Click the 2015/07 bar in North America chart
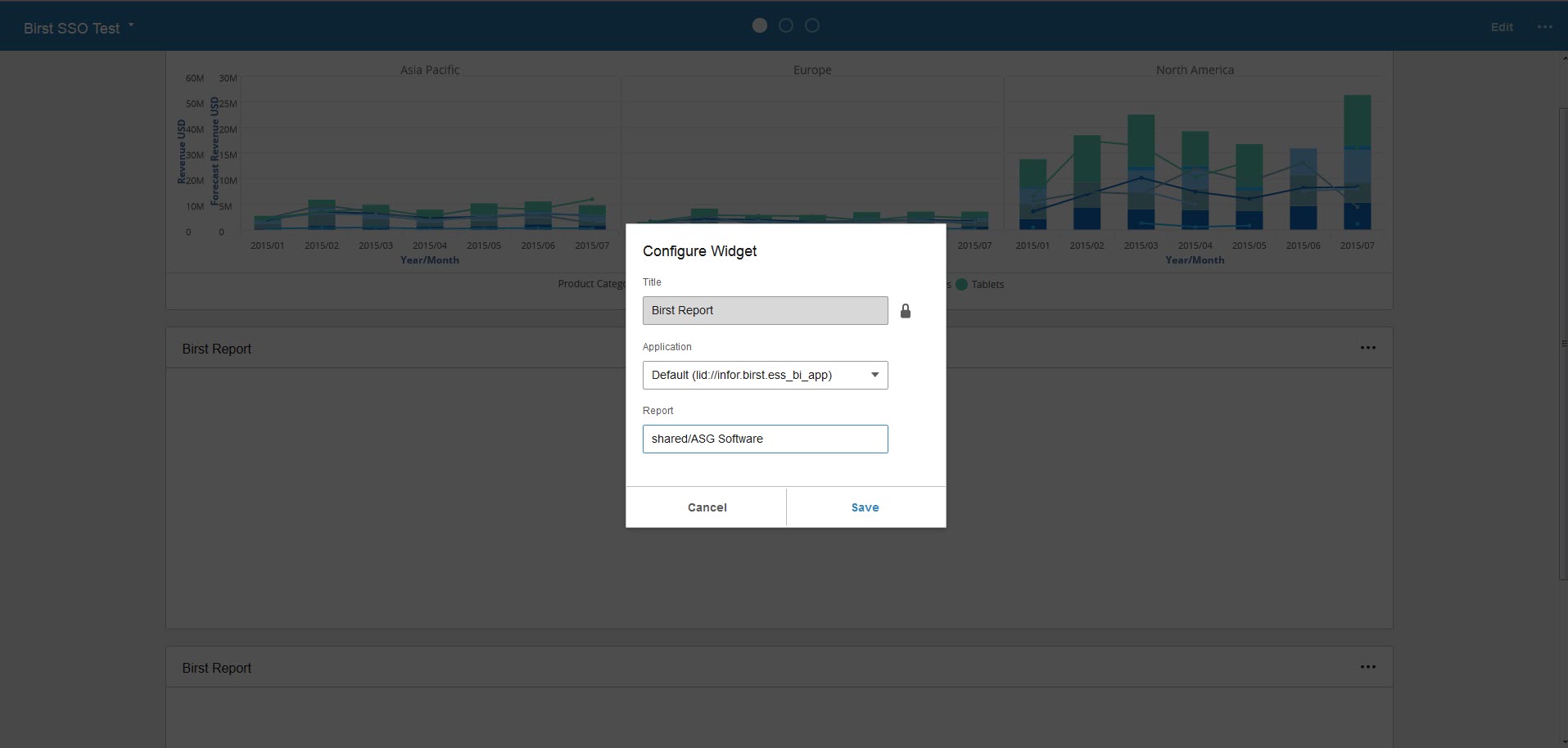This screenshot has width=1568, height=748. 1357,162
